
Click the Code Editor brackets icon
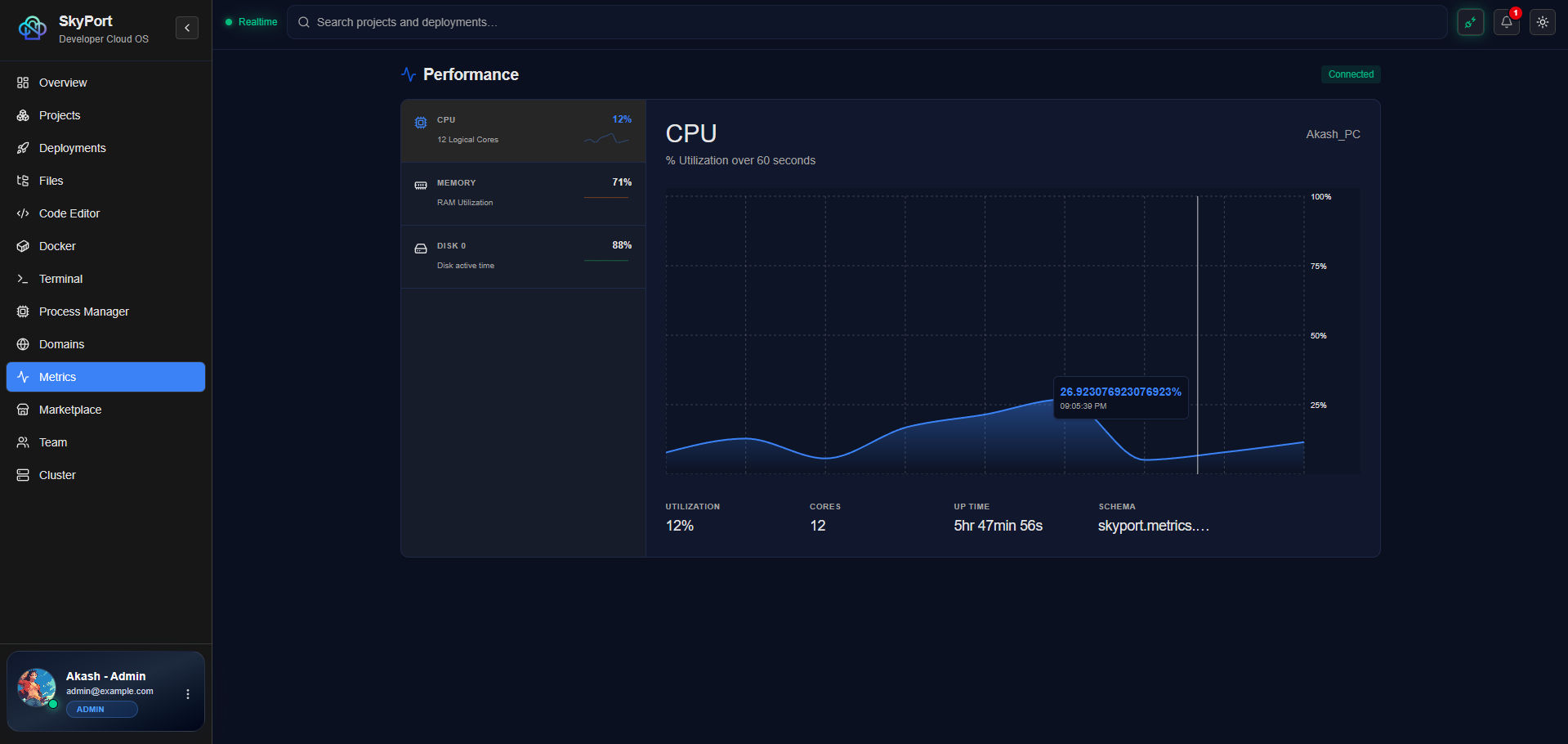23,213
